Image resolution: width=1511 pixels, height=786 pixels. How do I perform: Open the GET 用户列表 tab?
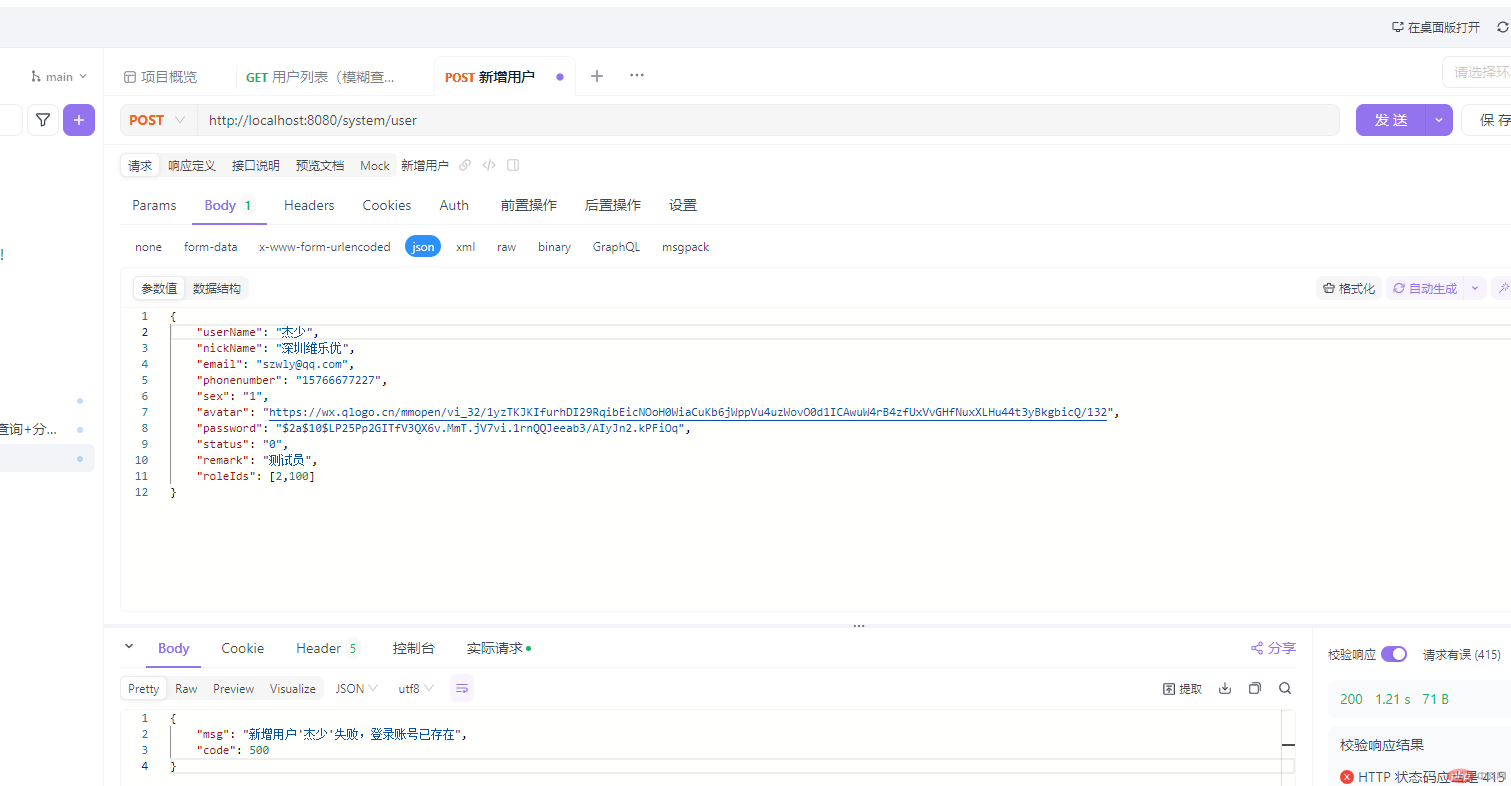tap(321, 77)
